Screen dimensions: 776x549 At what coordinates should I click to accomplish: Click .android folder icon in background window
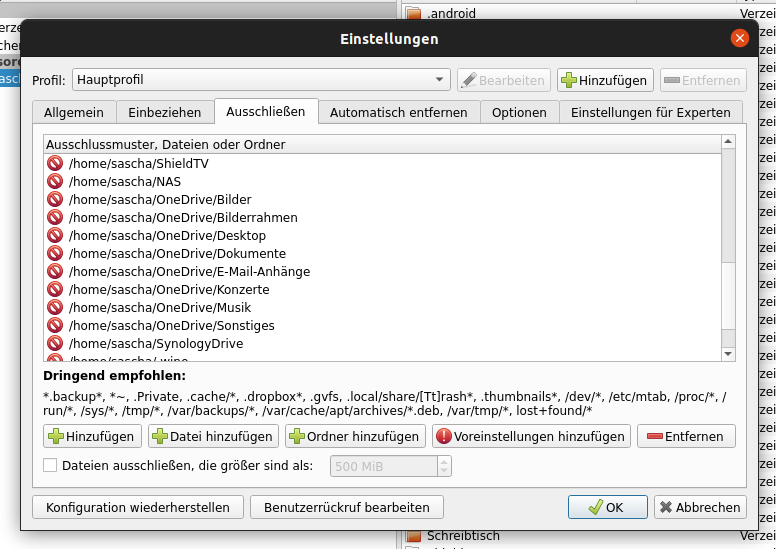pos(413,13)
